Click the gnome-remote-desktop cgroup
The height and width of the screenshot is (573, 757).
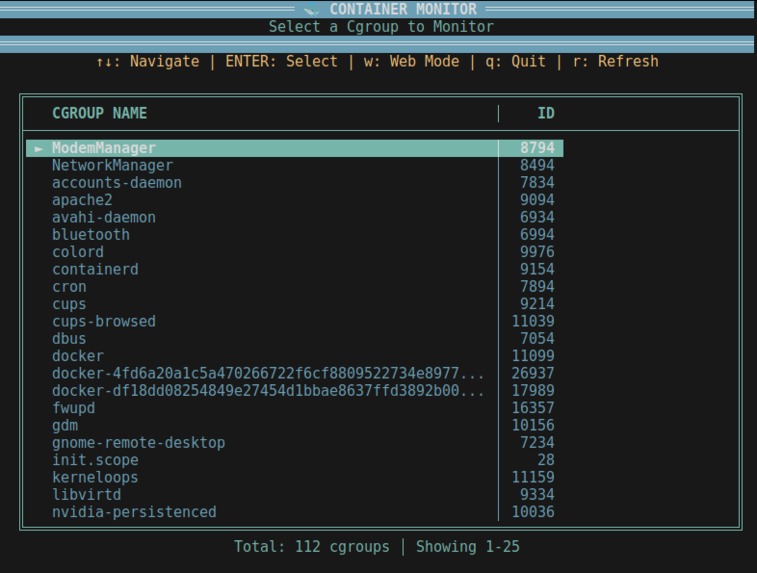click(139, 444)
